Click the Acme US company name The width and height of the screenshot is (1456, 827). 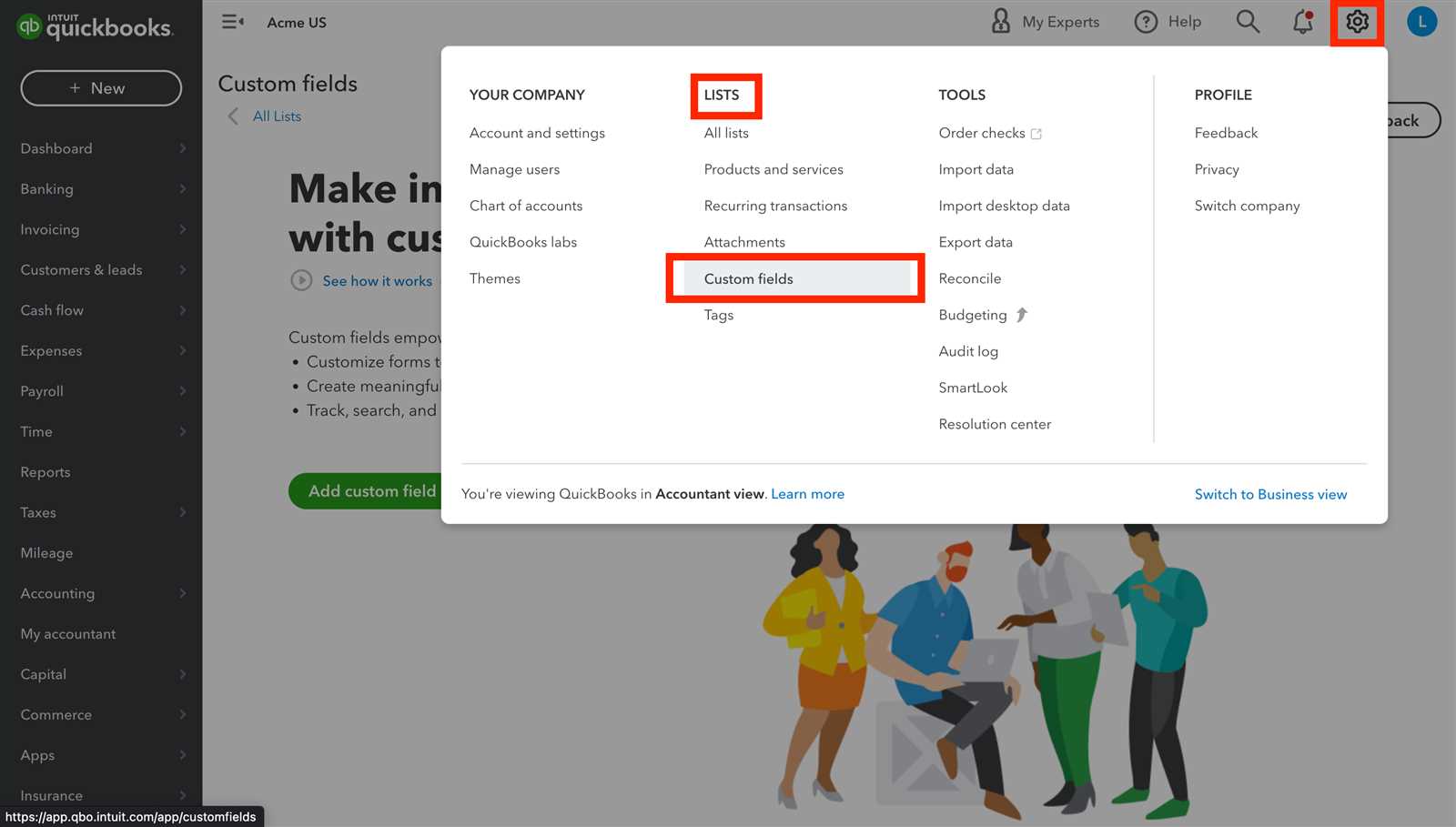297,23
